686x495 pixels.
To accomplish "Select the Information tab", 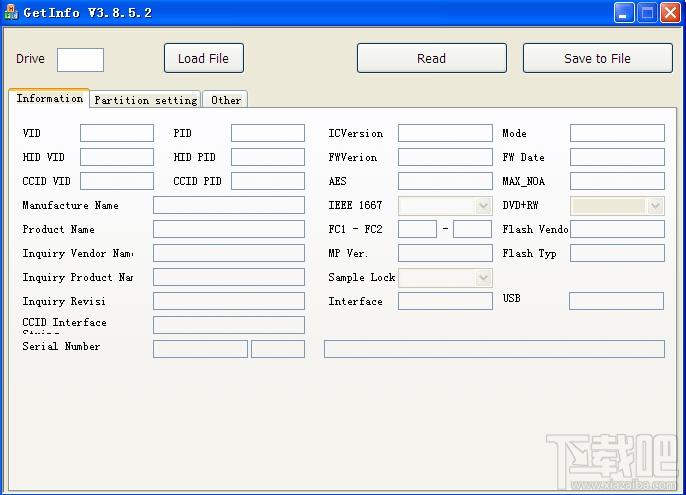I will coord(49,98).
